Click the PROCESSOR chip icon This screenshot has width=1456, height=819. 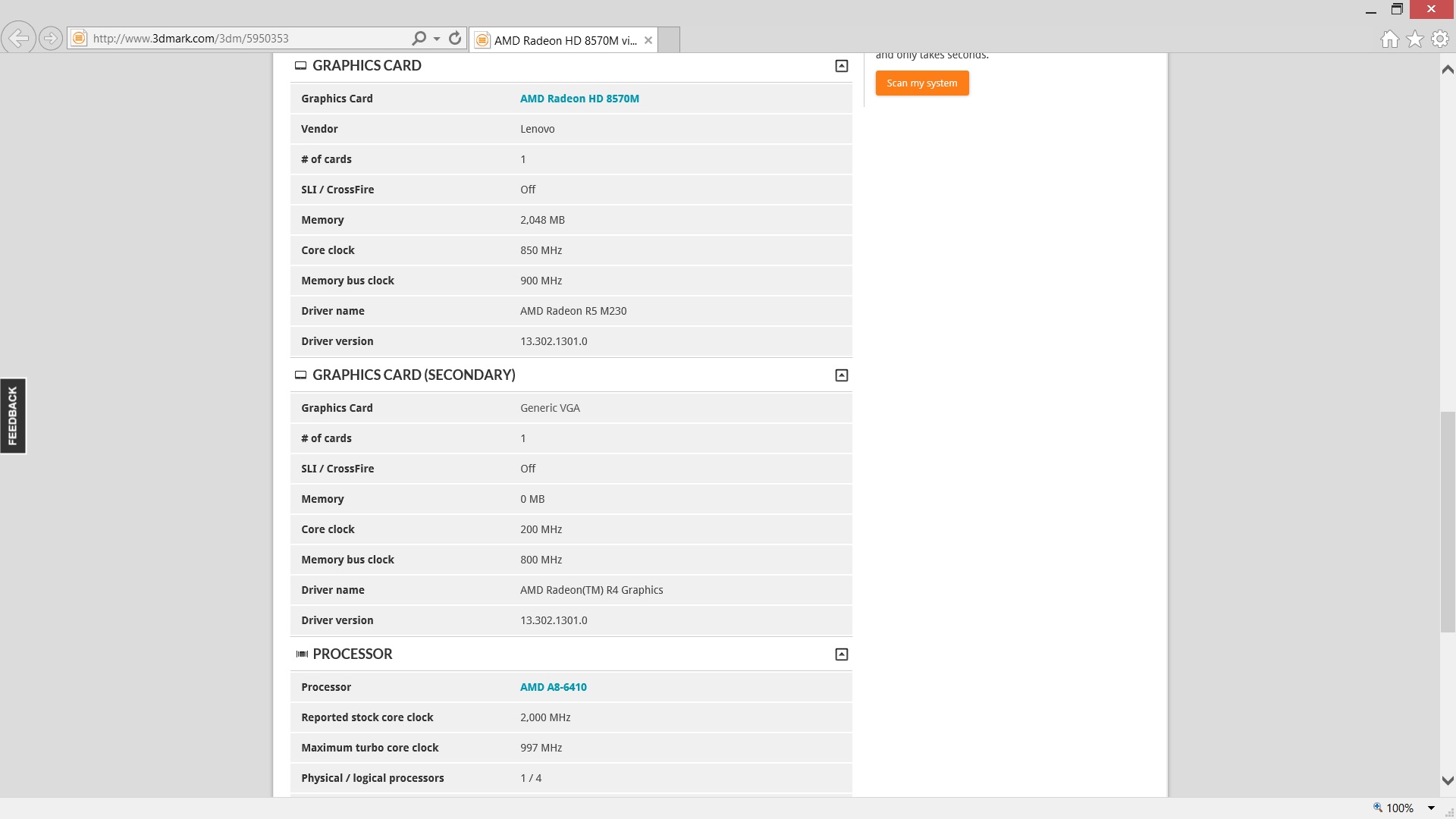(x=302, y=654)
